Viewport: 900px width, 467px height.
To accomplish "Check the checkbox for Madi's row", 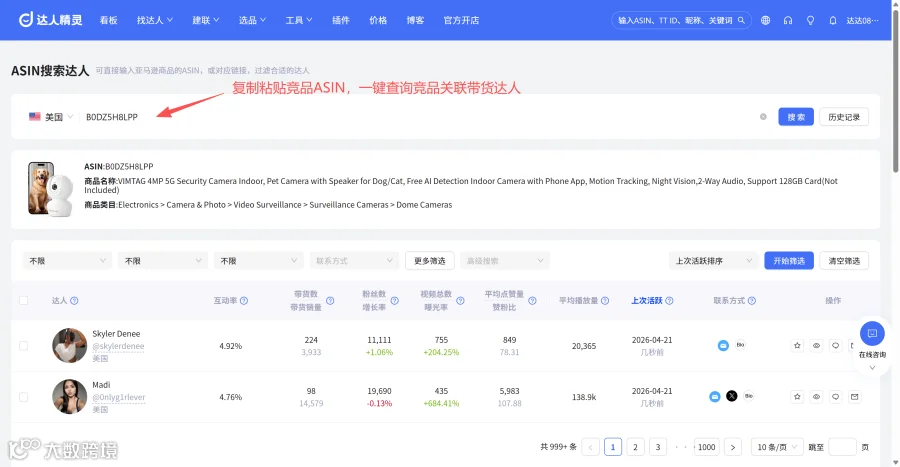I will [x=24, y=397].
